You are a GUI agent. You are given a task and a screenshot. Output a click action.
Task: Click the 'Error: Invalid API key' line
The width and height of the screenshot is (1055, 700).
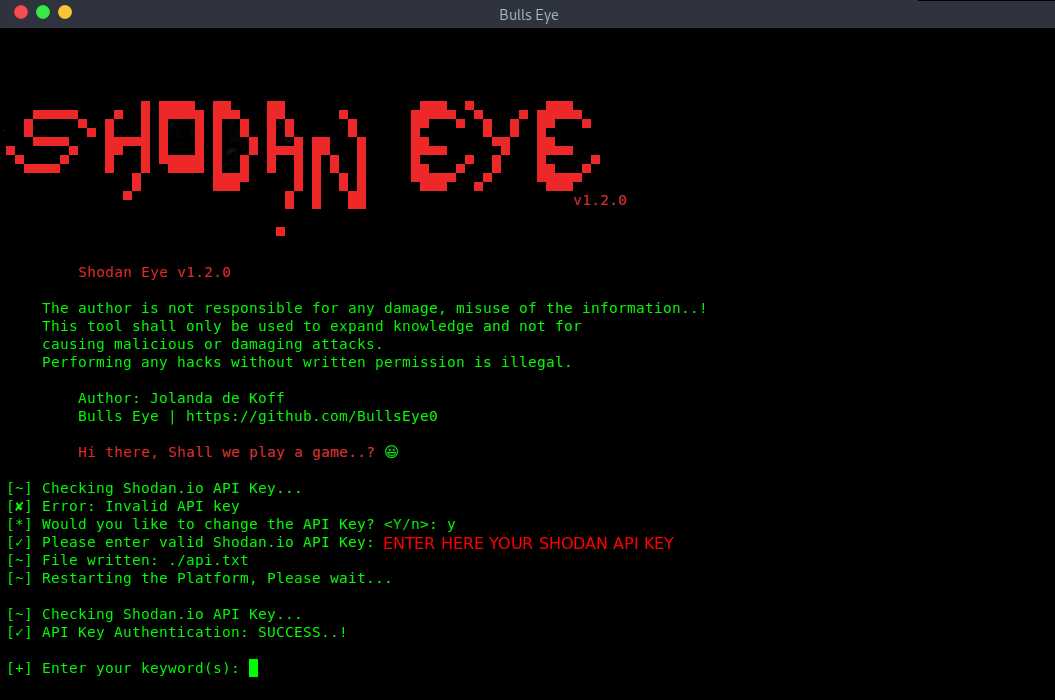point(141,506)
